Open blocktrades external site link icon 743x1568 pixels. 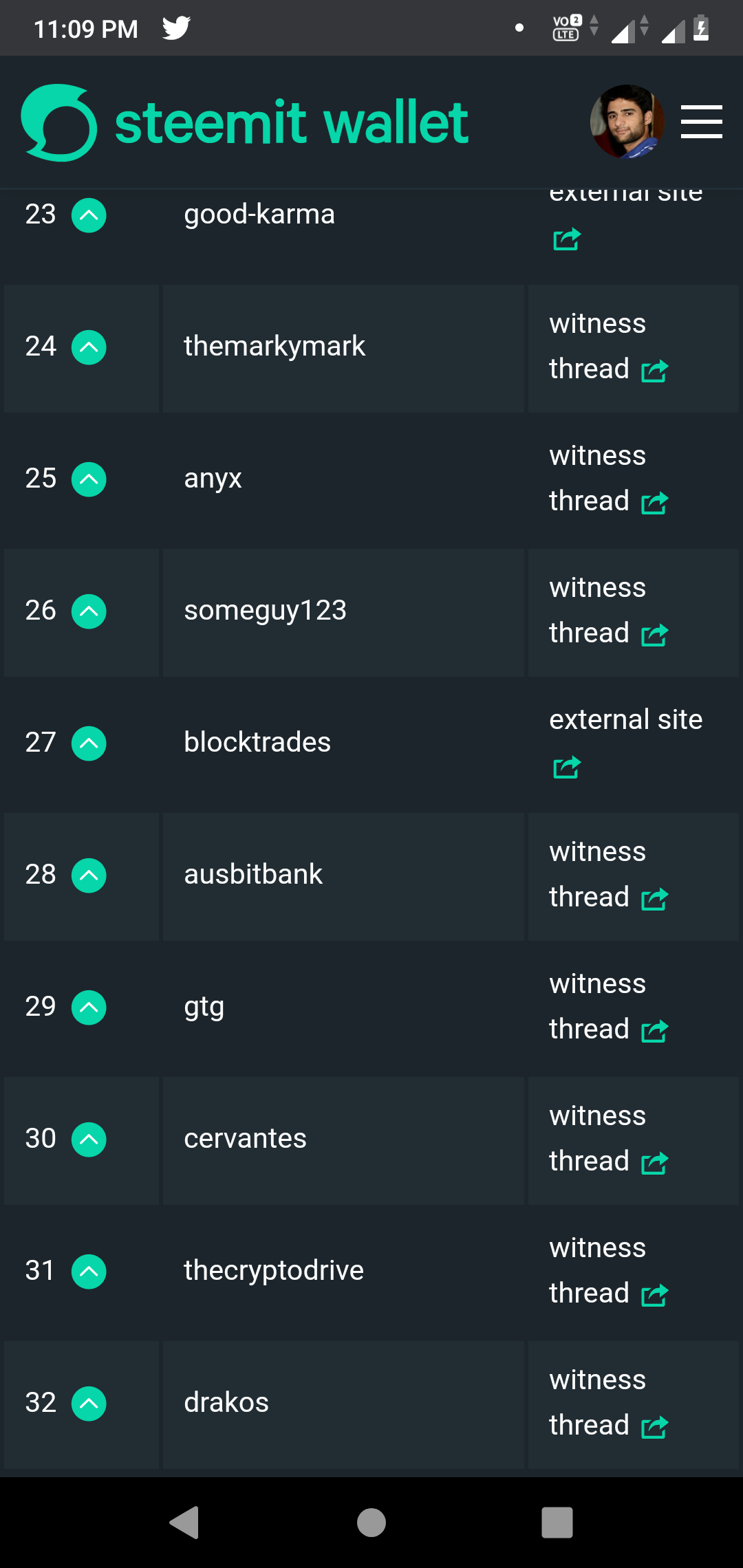(x=567, y=767)
